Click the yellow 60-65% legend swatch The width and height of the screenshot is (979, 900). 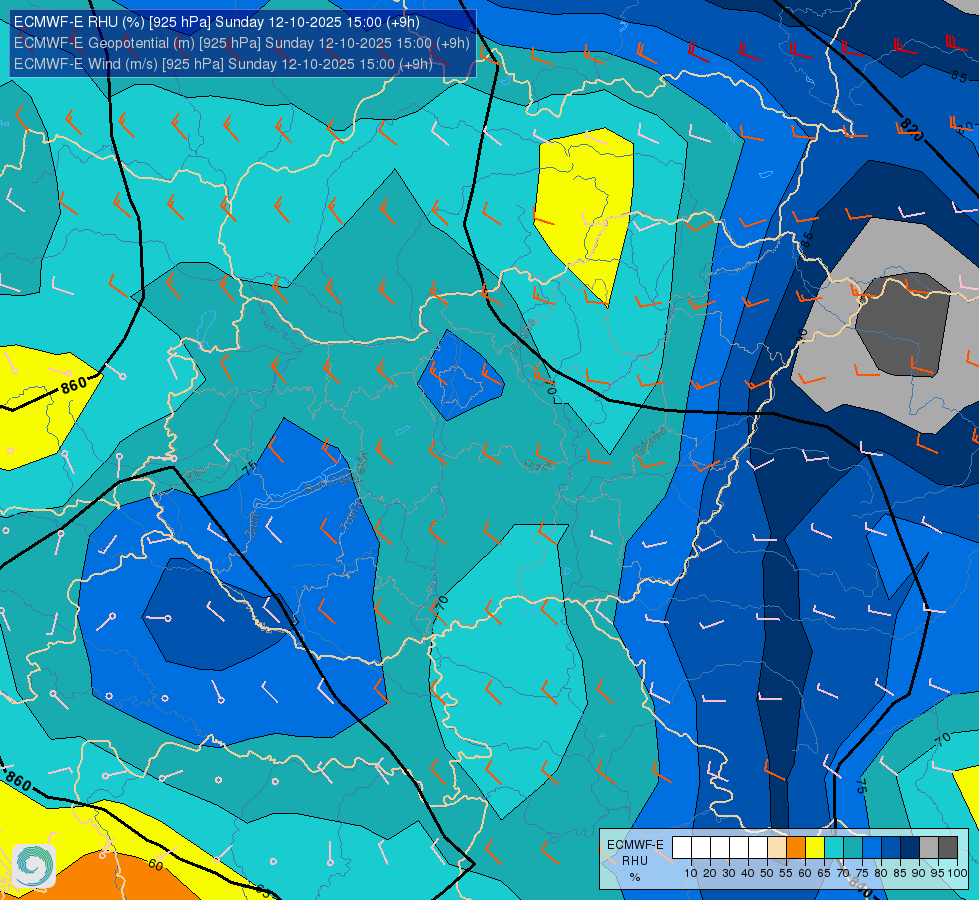(x=815, y=847)
